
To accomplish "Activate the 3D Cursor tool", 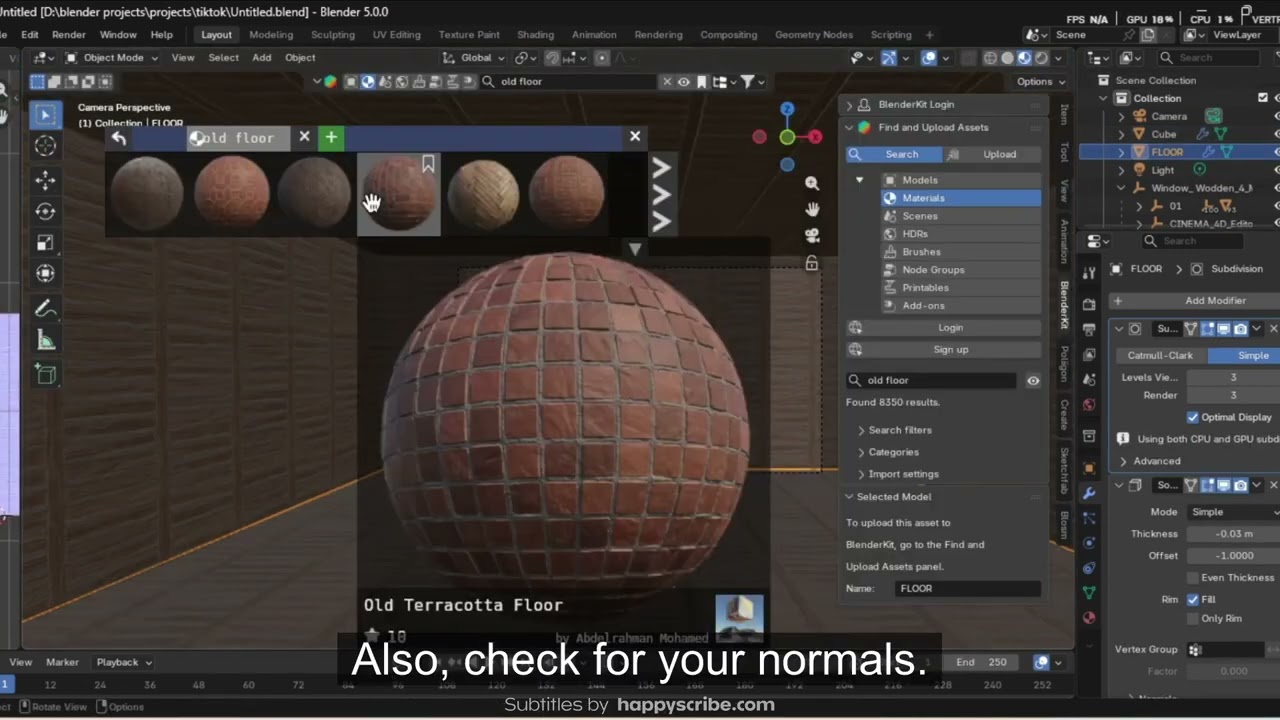I will 45,147.
